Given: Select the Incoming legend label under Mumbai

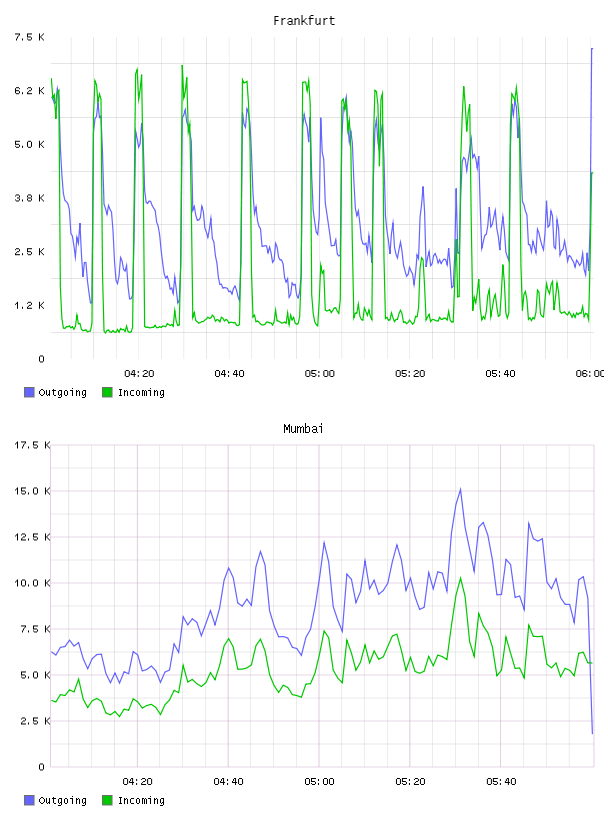Looking at the screenshot, I should pos(141,801).
